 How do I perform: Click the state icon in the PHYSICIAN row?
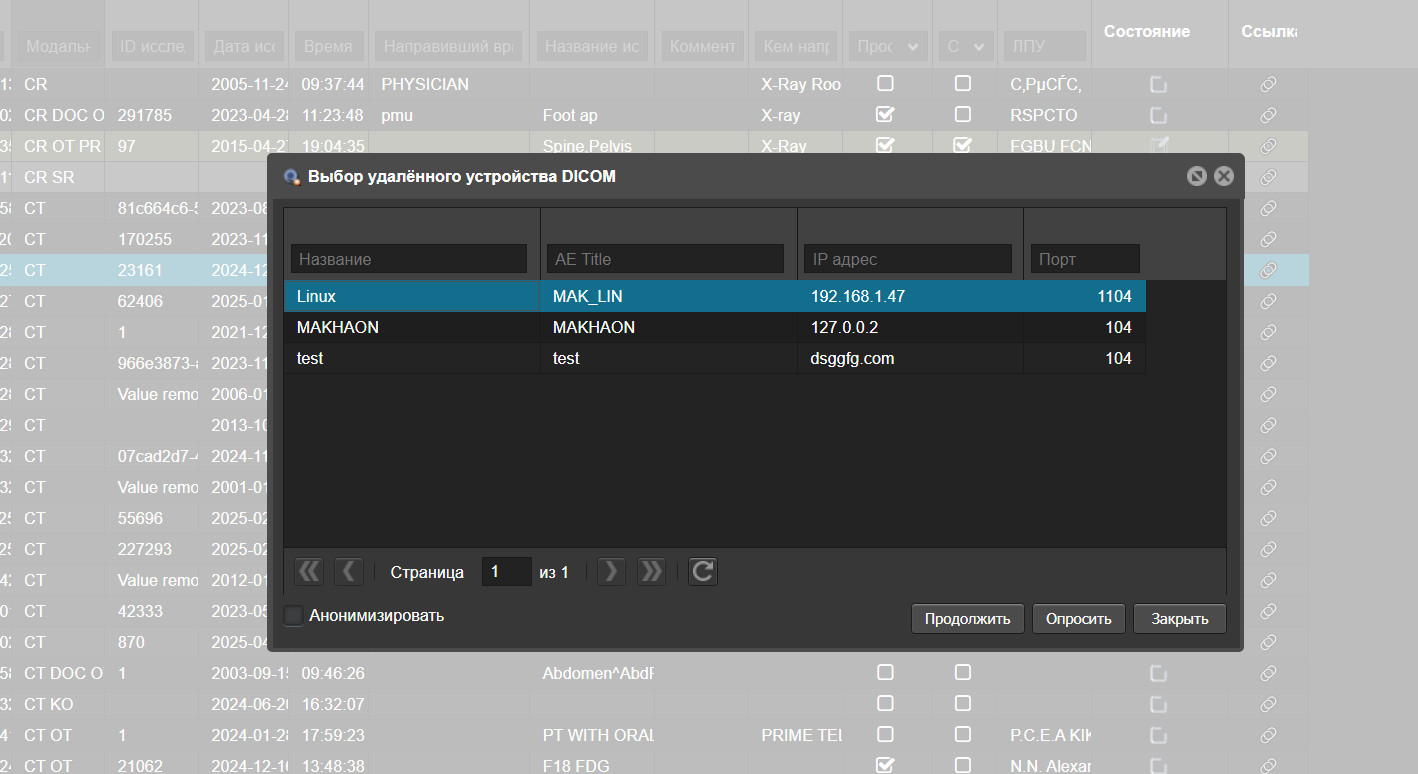tap(1158, 84)
